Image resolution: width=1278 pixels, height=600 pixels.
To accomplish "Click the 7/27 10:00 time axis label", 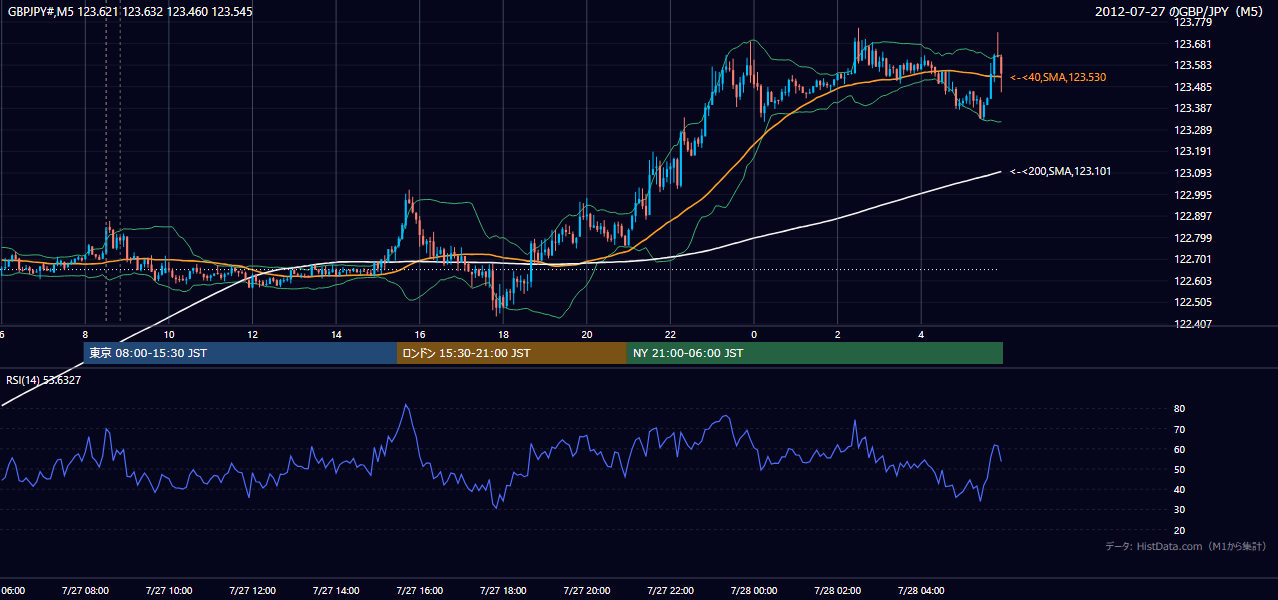I will [x=168, y=590].
